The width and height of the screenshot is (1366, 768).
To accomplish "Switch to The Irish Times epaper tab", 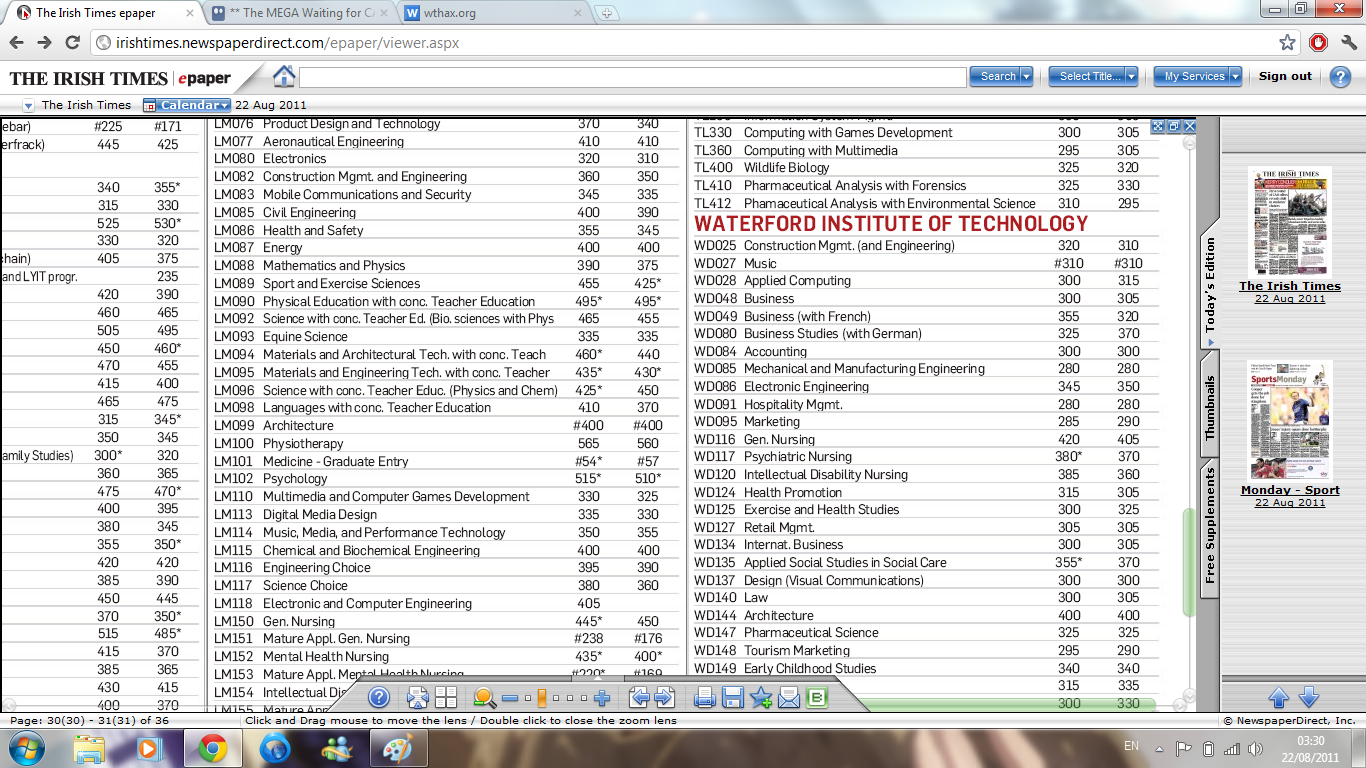I will pyautogui.click(x=105, y=13).
